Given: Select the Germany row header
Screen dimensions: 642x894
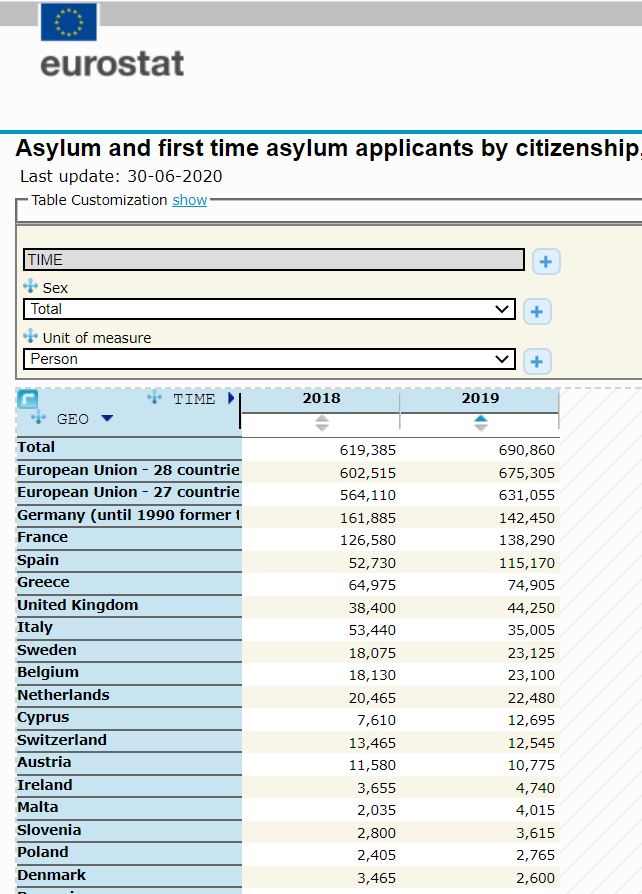Looking at the screenshot, I should (129, 515).
